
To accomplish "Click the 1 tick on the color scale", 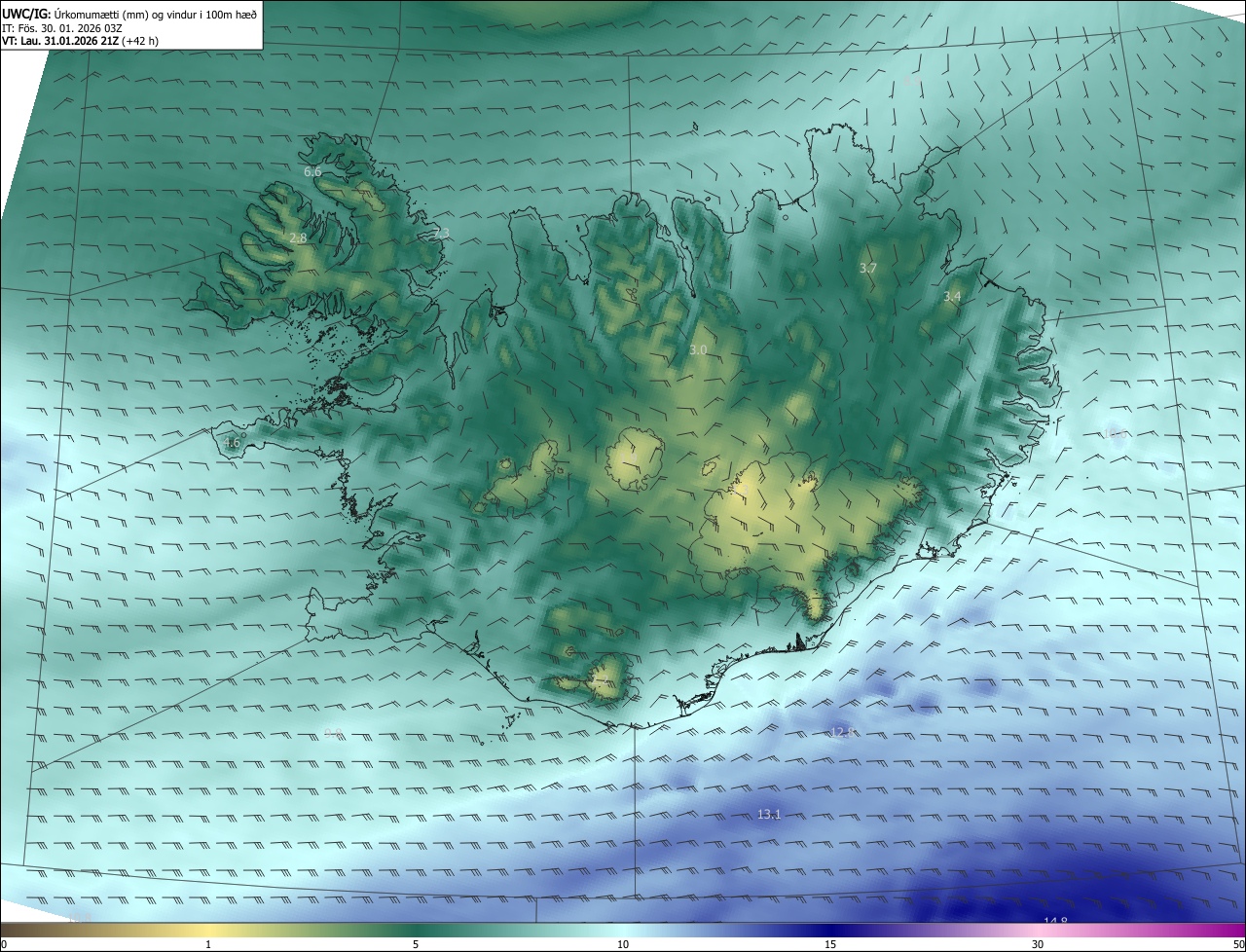I will tap(208, 944).
